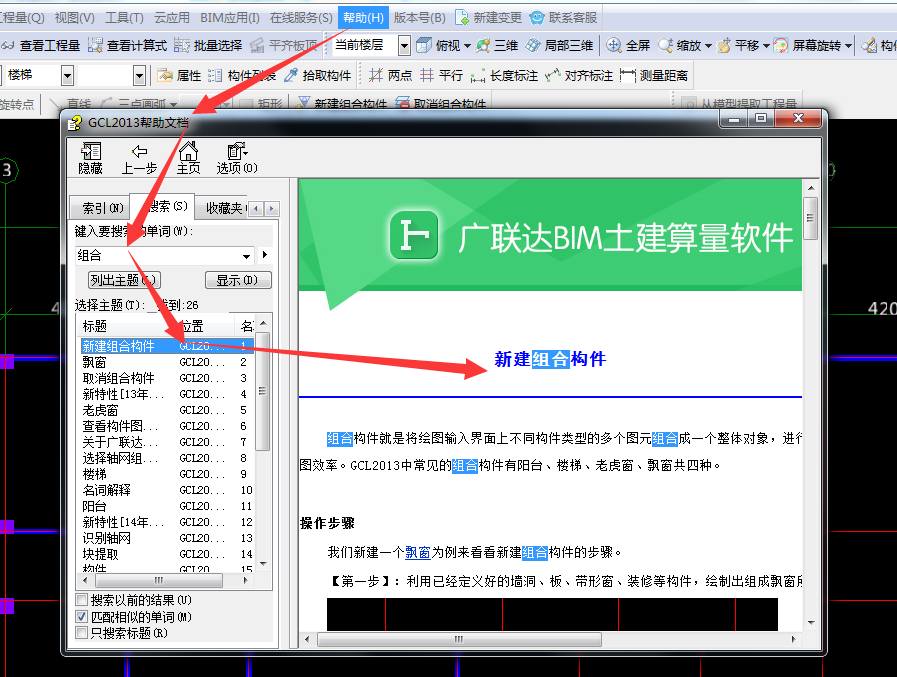Open 三维 view

pos(498,45)
